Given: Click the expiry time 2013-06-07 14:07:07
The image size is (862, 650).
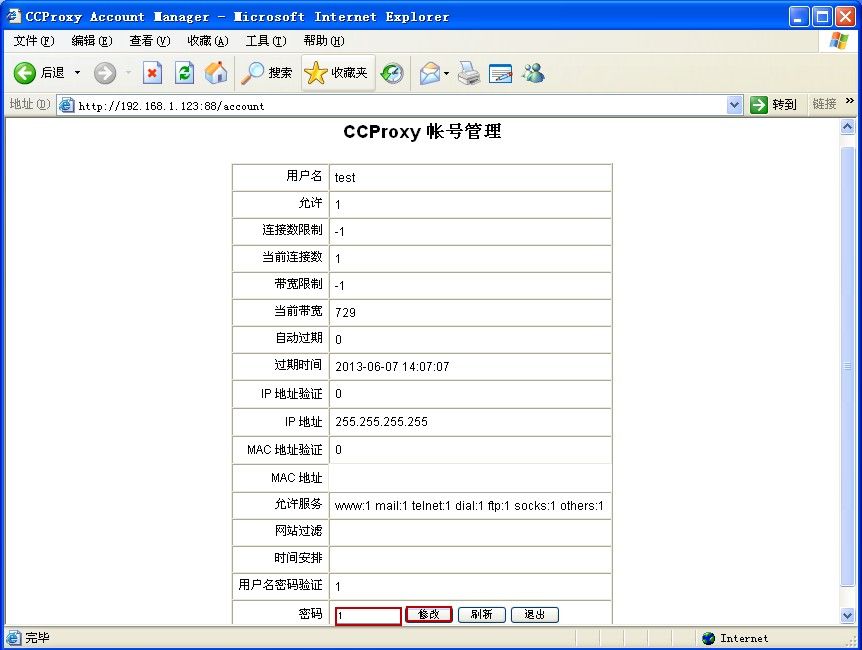Looking at the screenshot, I should tap(393, 367).
